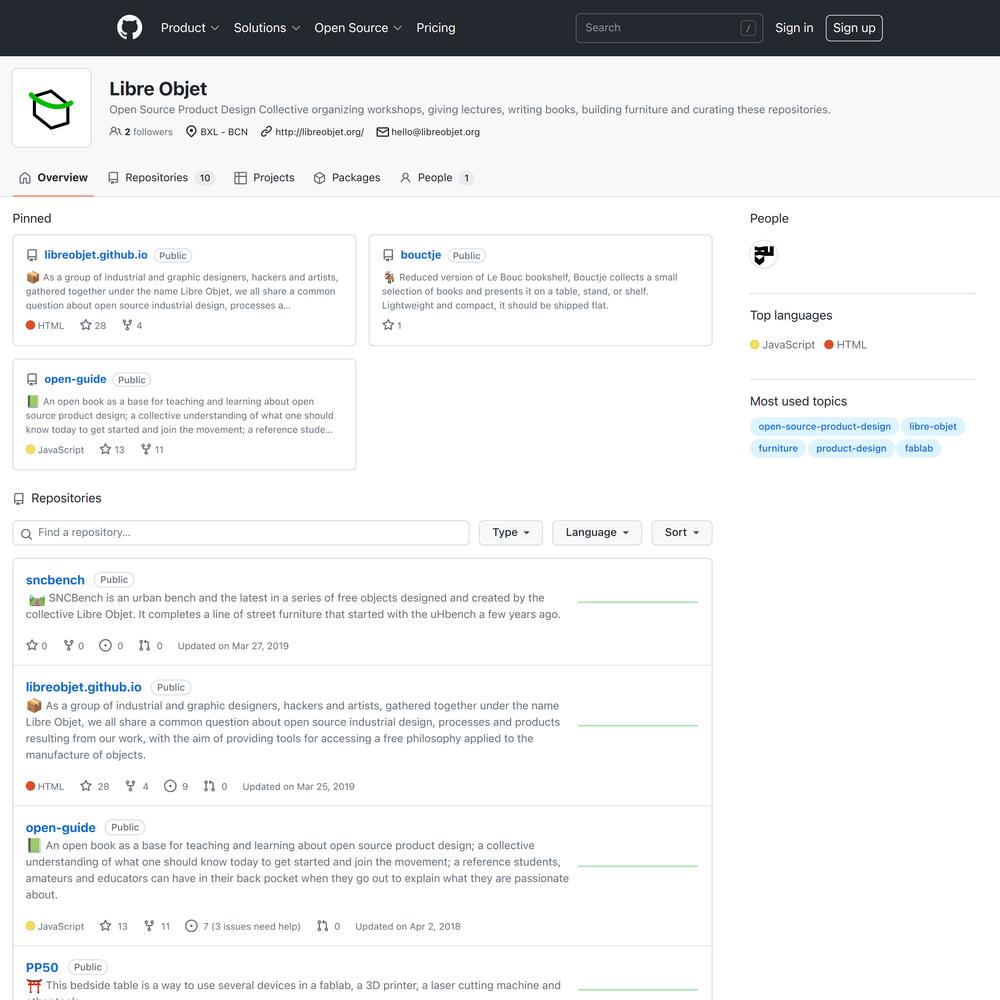
Task: Select product-design topic tag
Action: point(851,448)
